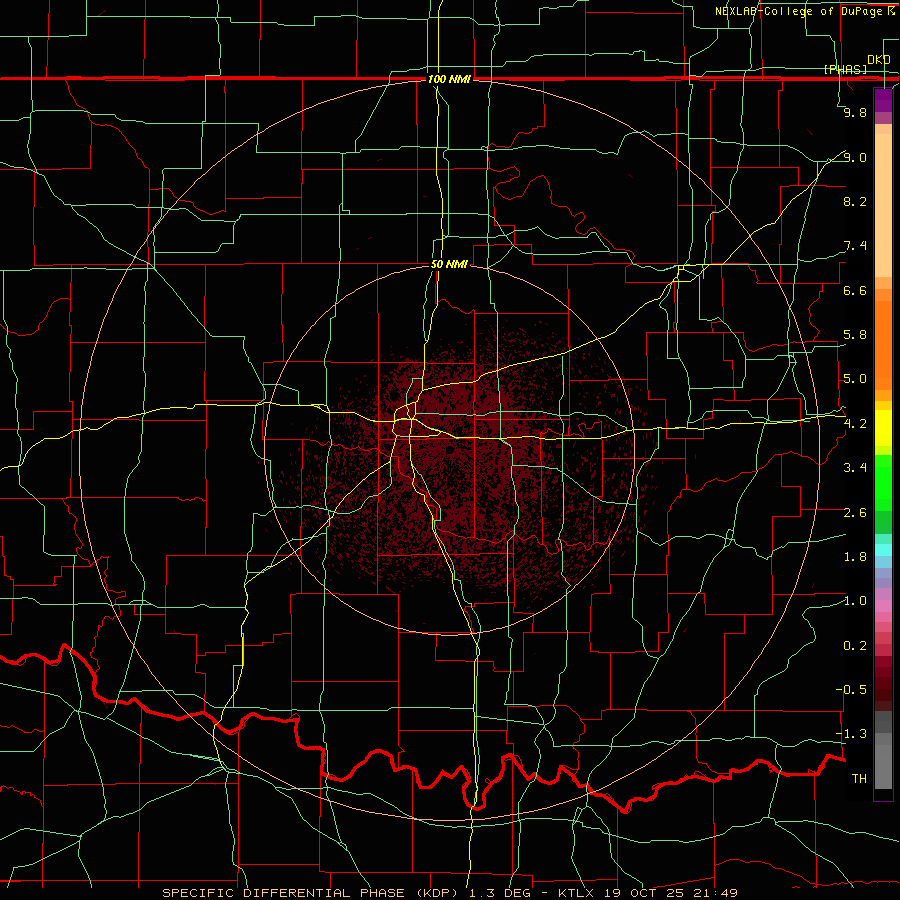Click the 100 NMI range ring label
This screenshot has height=900, width=900.
coord(449,79)
